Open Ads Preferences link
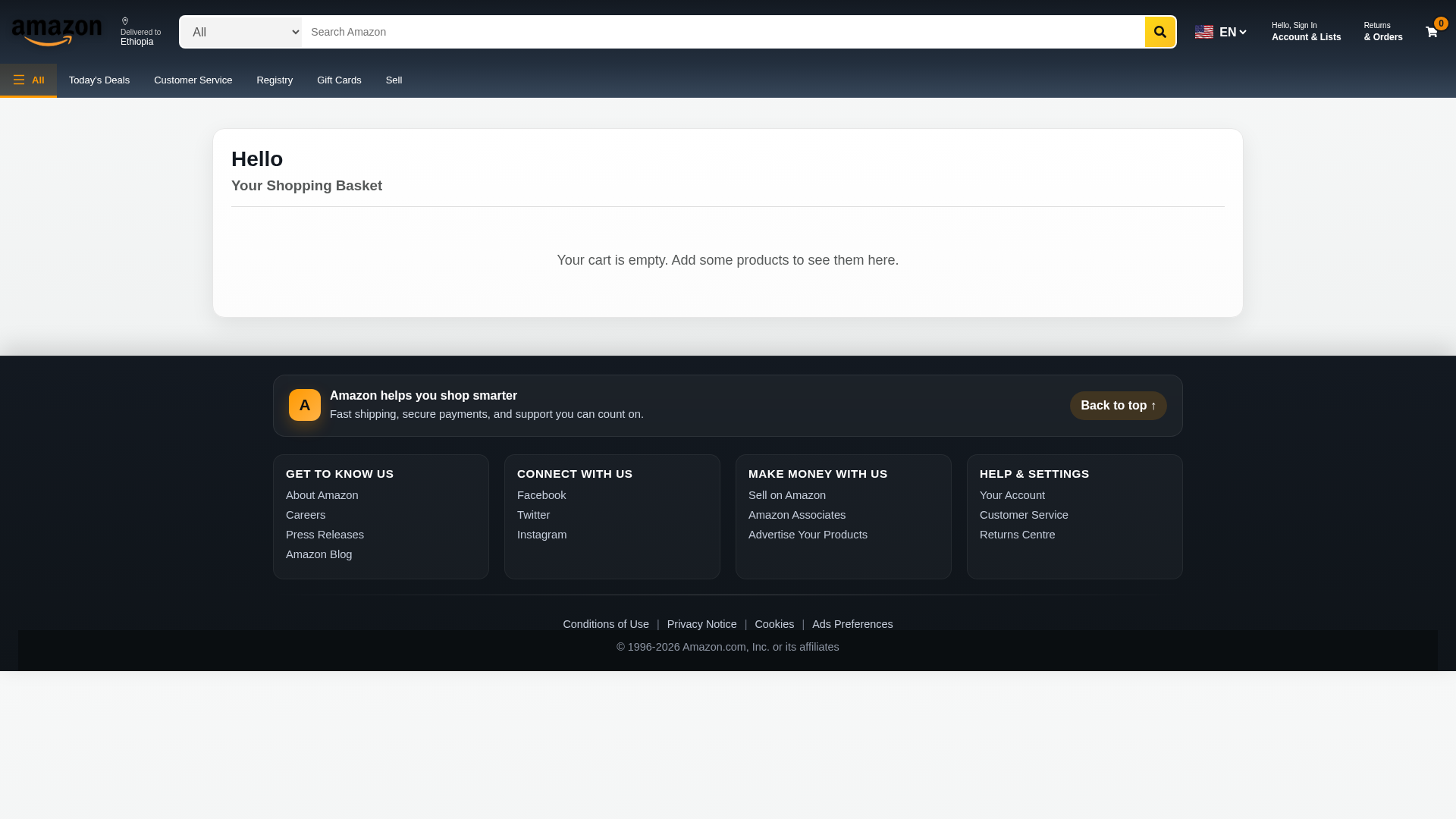 coord(852,624)
